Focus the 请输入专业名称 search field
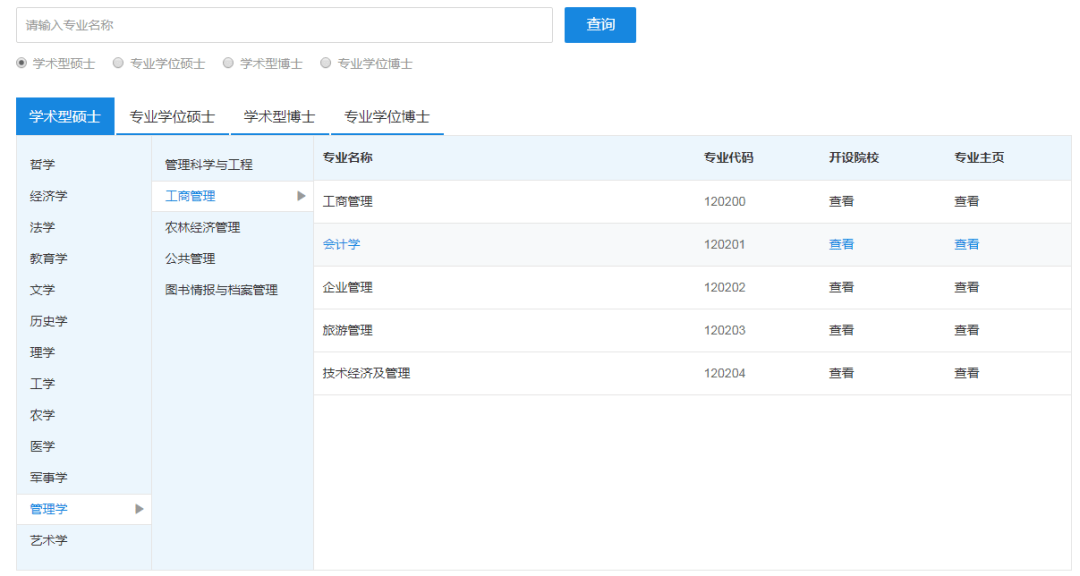Image resolution: width=1080 pixels, height=576 pixels. click(284, 25)
